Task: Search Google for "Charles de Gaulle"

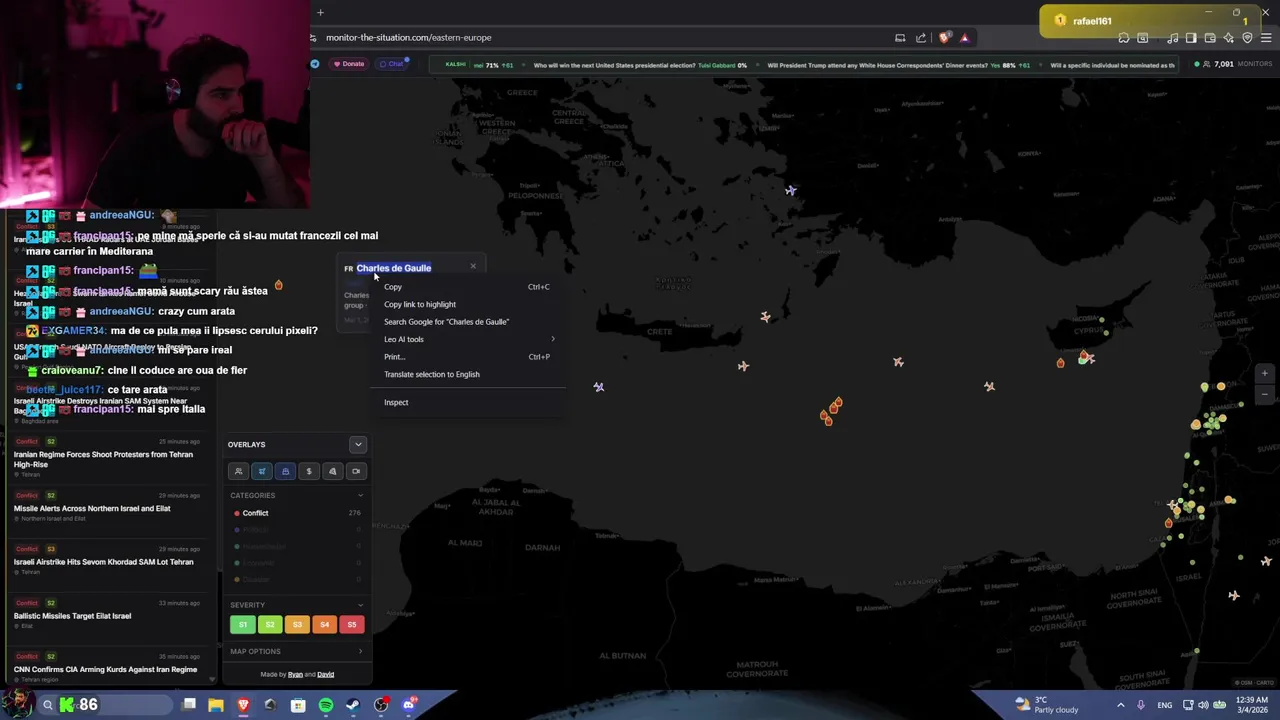Action: (x=467, y=322)
